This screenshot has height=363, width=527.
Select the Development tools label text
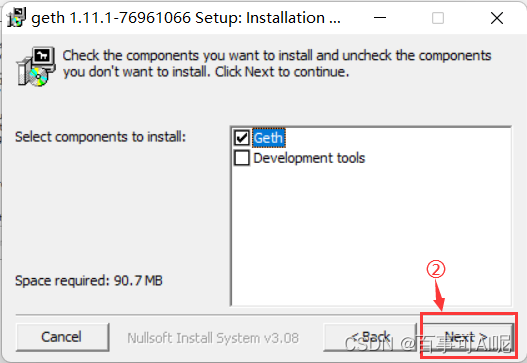[309, 158]
